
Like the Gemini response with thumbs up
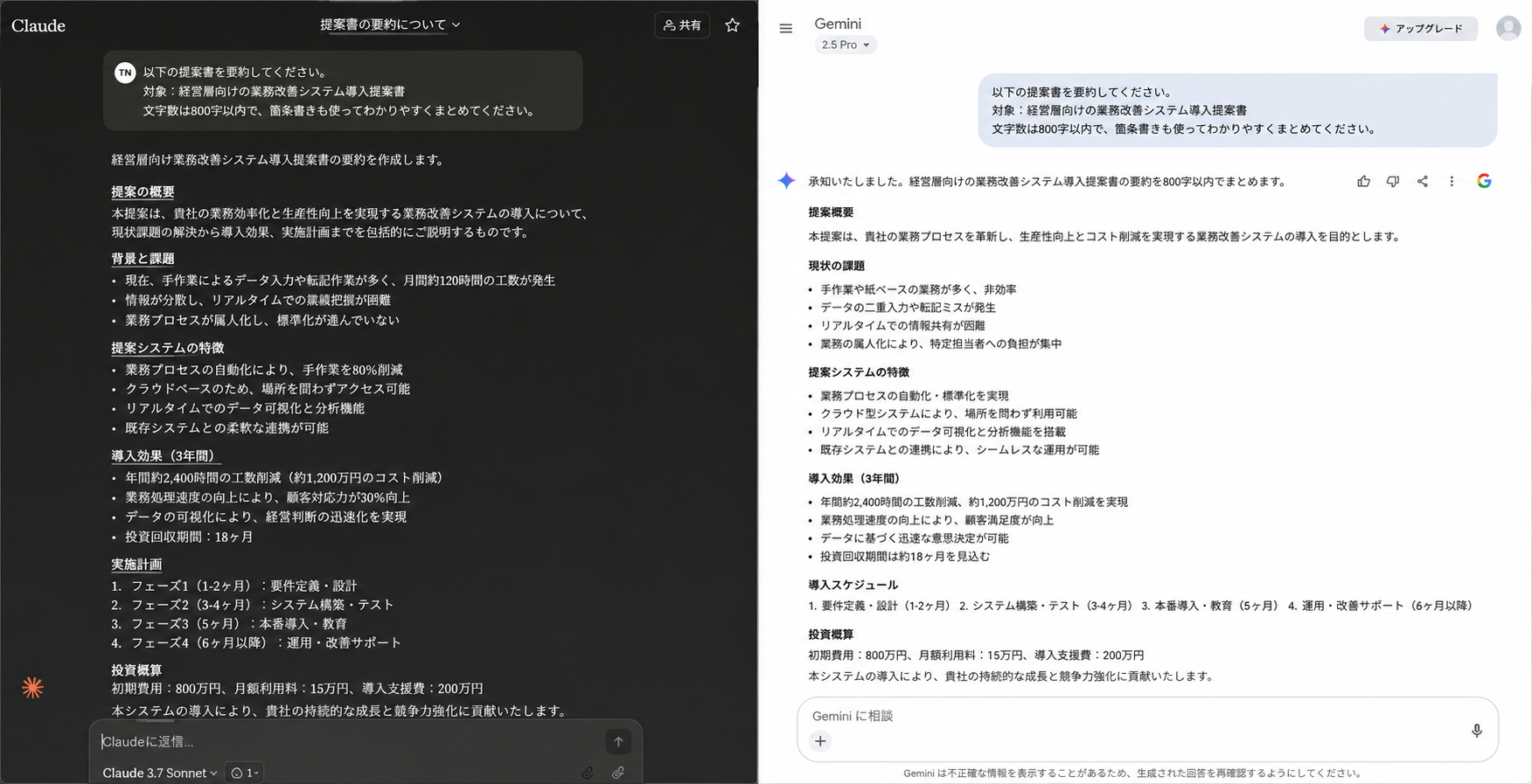(1363, 181)
